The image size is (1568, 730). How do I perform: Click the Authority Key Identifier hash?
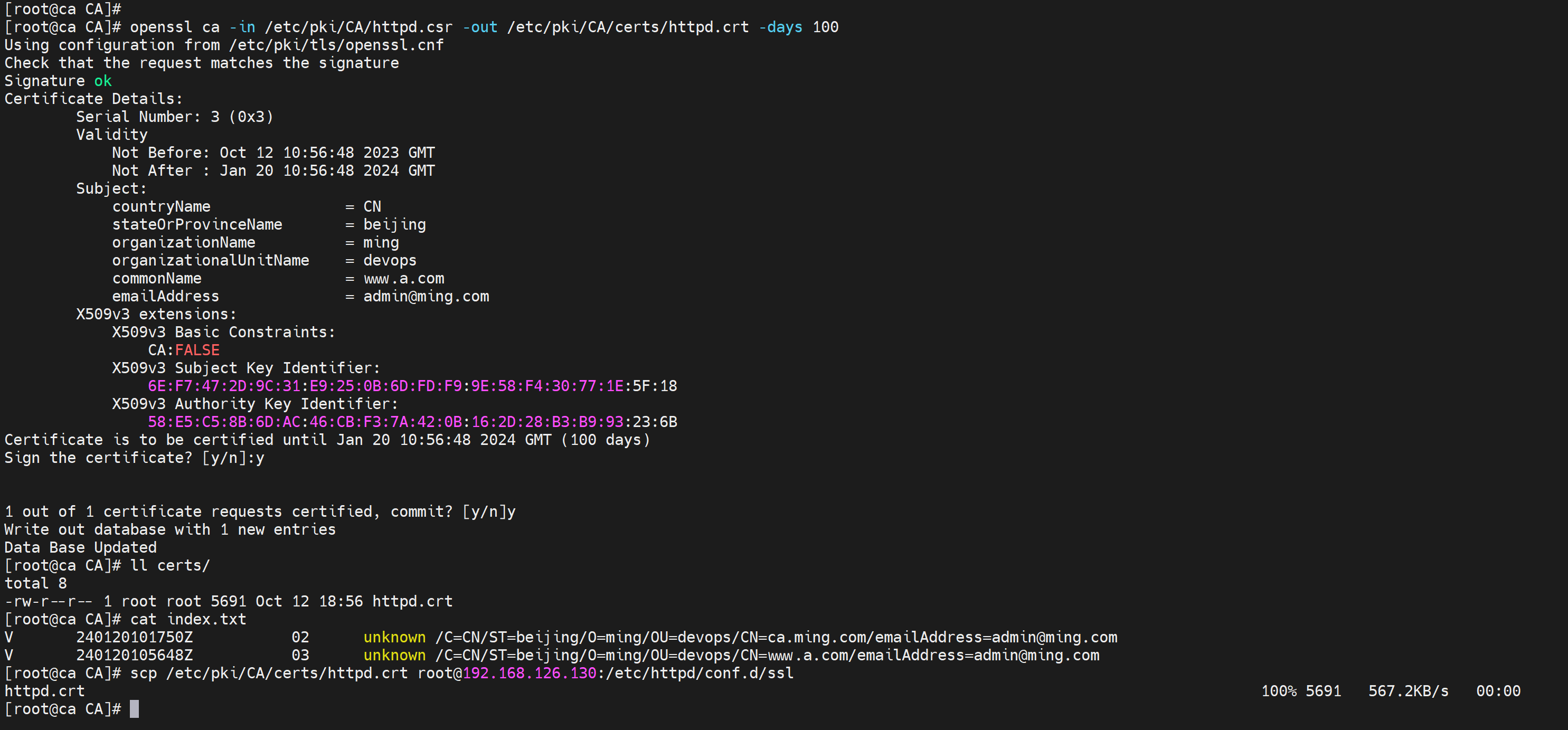(413, 421)
